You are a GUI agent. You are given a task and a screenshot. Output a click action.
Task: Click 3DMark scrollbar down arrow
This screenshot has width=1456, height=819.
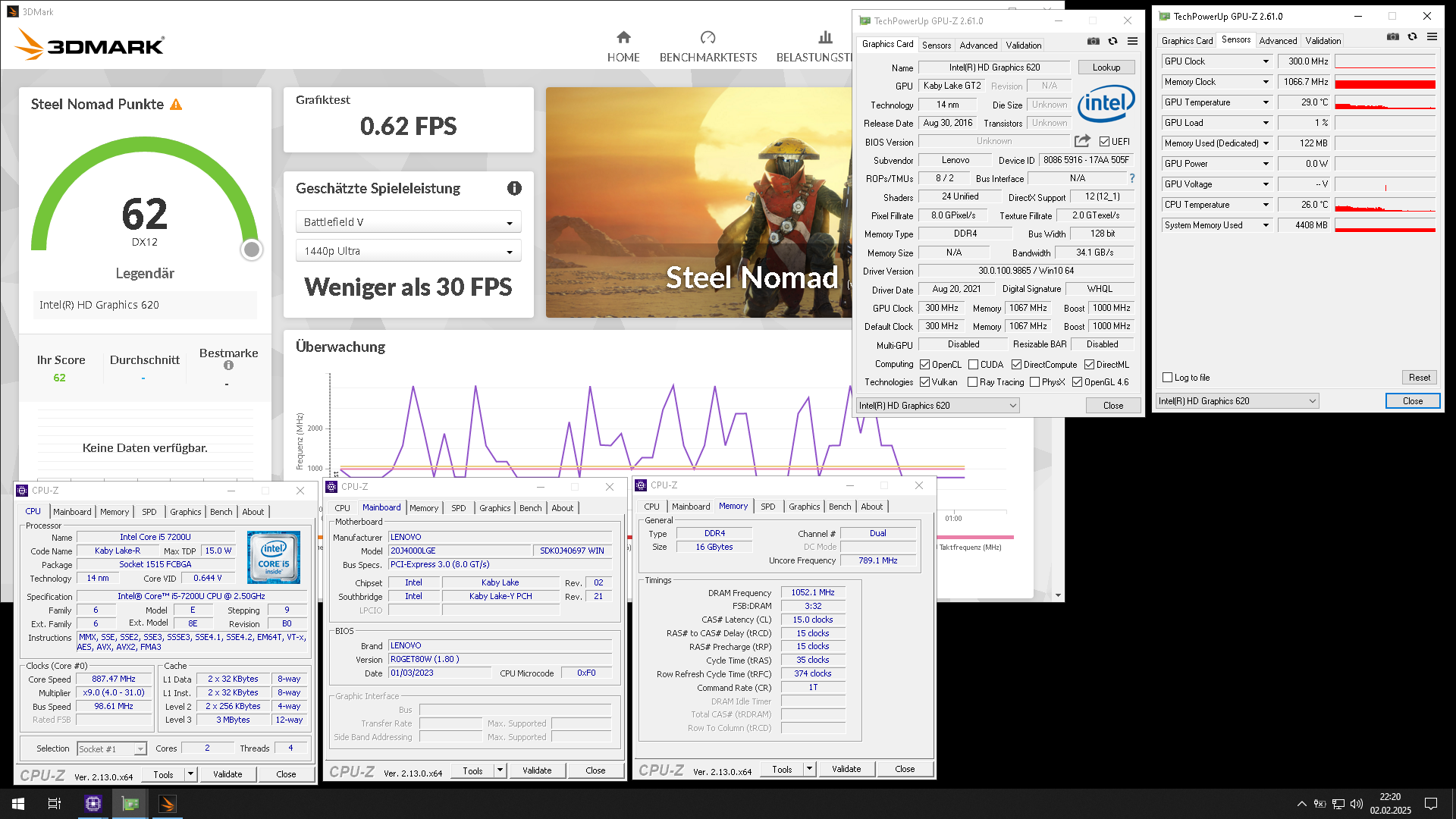click(1058, 595)
